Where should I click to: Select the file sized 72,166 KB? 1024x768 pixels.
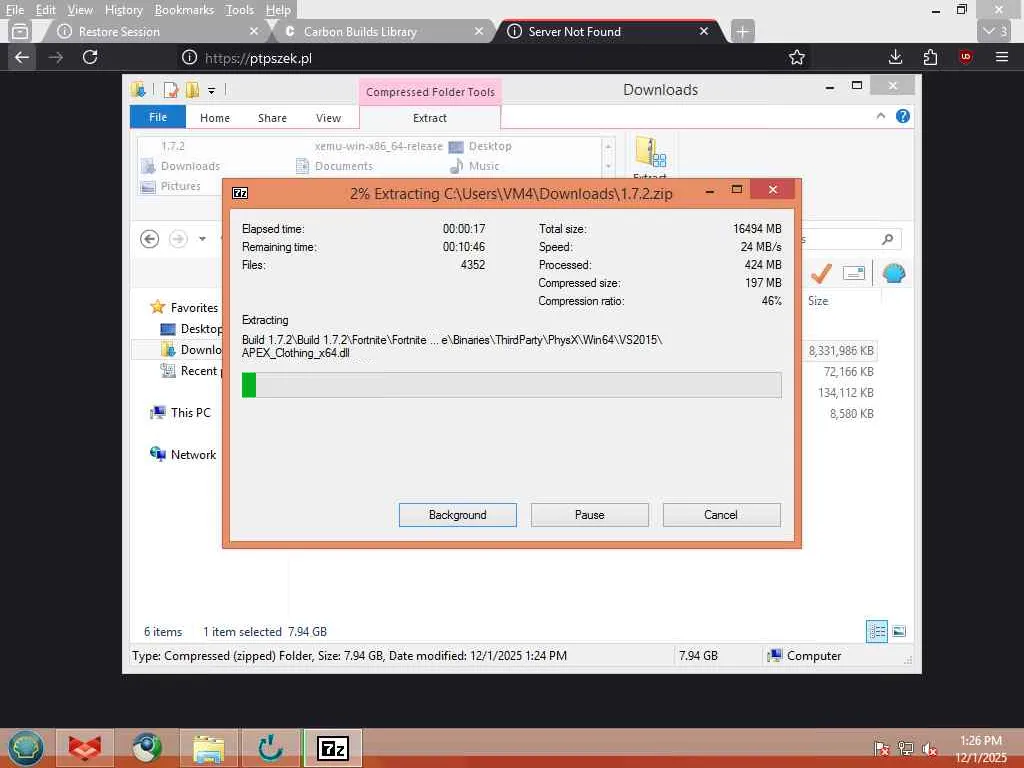pos(848,372)
